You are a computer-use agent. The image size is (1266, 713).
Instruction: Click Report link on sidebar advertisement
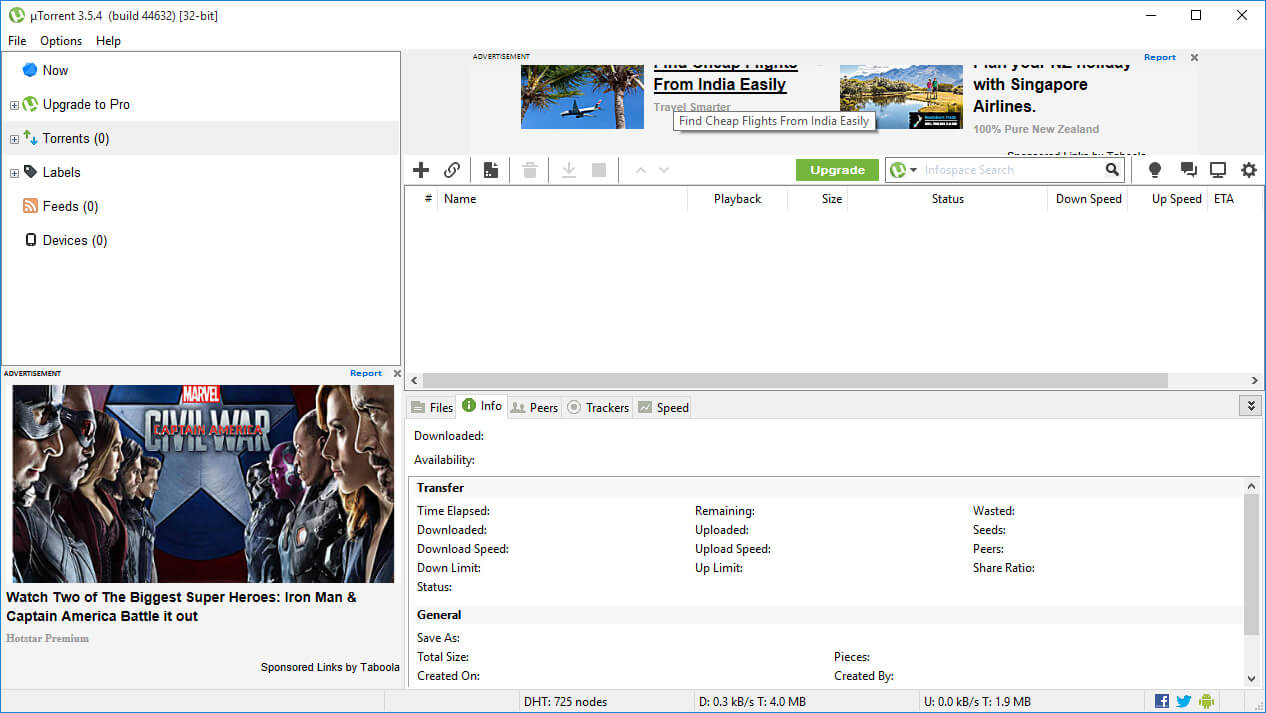click(x=366, y=373)
